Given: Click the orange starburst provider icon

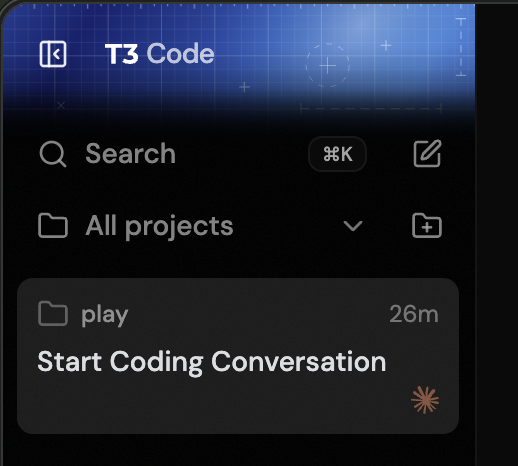Looking at the screenshot, I should click(x=425, y=400).
